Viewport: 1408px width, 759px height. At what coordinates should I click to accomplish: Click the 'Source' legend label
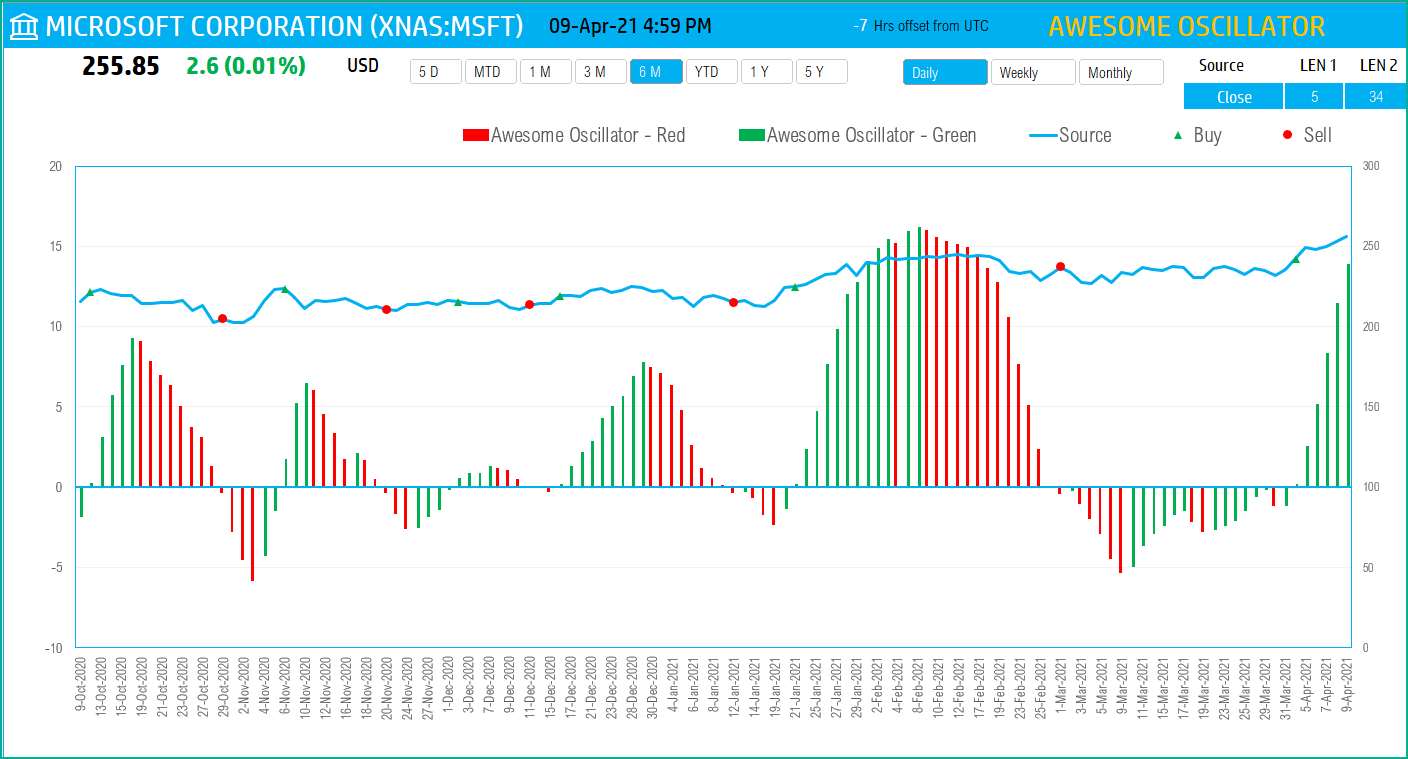pos(1085,135)
